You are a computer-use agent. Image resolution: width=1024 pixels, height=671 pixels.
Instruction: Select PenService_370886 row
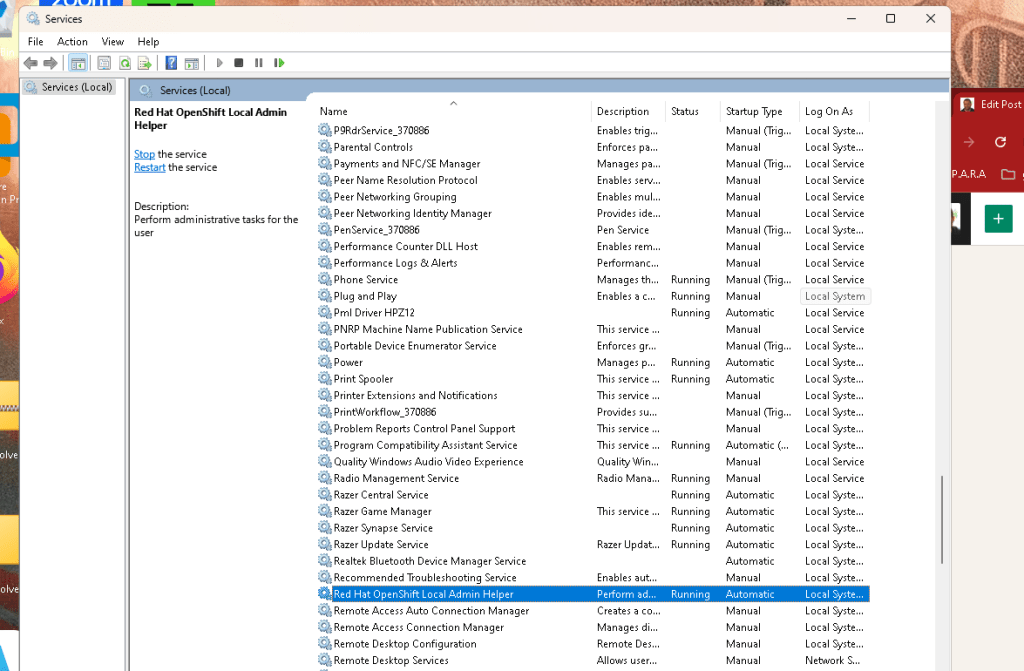pyautogui.click(x=593, y=230)
